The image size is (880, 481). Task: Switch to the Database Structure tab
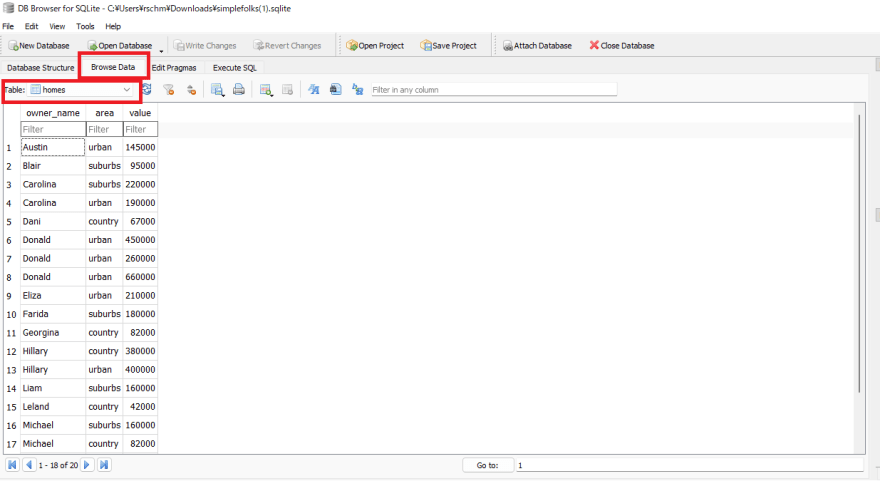pos(40,67)
